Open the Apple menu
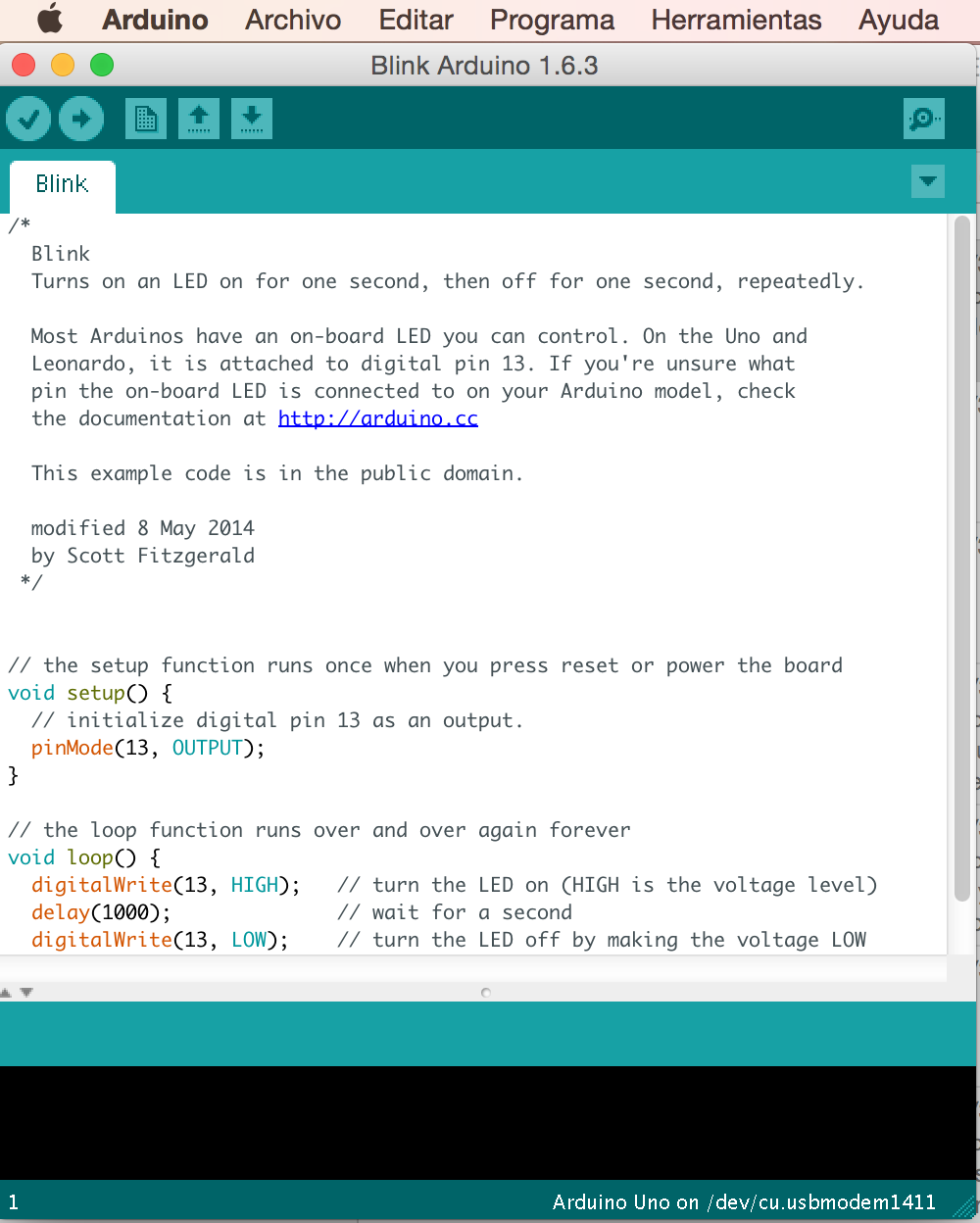The image size is (980, 1223). tap(50, 20)
